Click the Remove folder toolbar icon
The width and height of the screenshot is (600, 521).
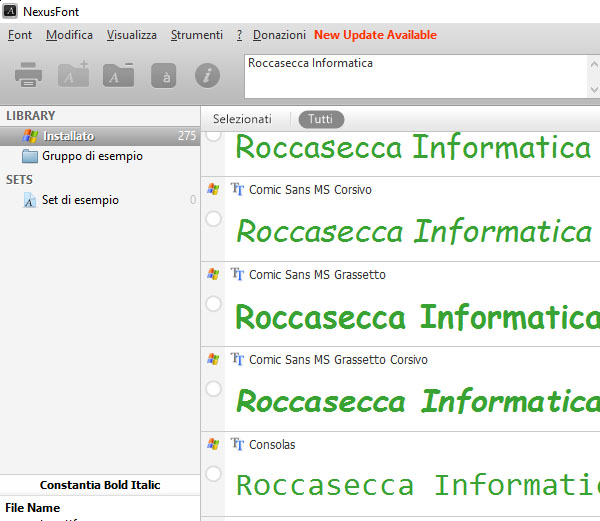point(119,75)
